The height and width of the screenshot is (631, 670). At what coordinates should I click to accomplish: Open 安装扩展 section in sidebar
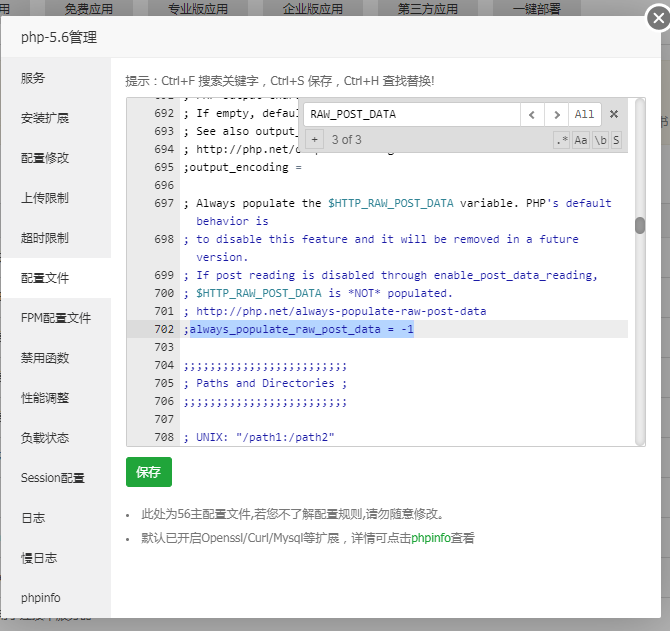pyautogui.click(x=56, y=118)
